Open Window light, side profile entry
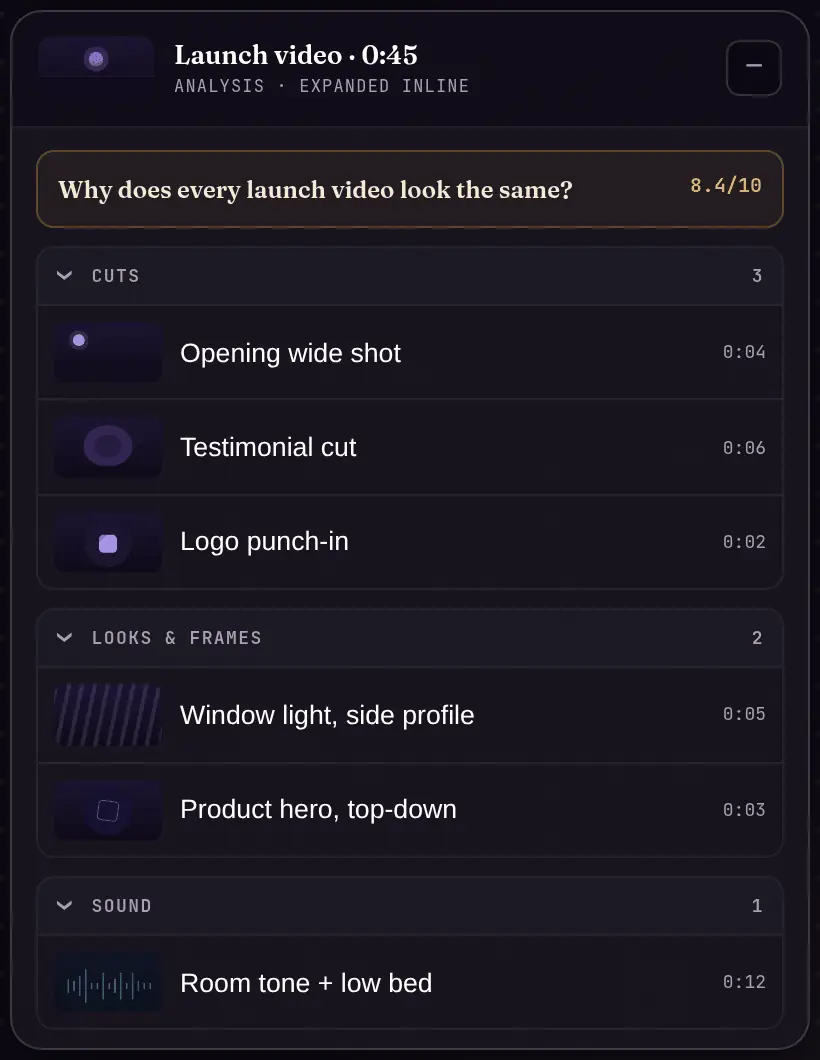820x1060 pixels. (x=410, y=715)
